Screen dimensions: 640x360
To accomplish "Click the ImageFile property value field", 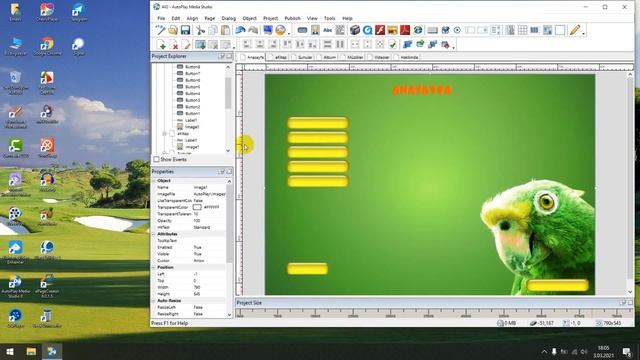I will (x=209, y=194).
